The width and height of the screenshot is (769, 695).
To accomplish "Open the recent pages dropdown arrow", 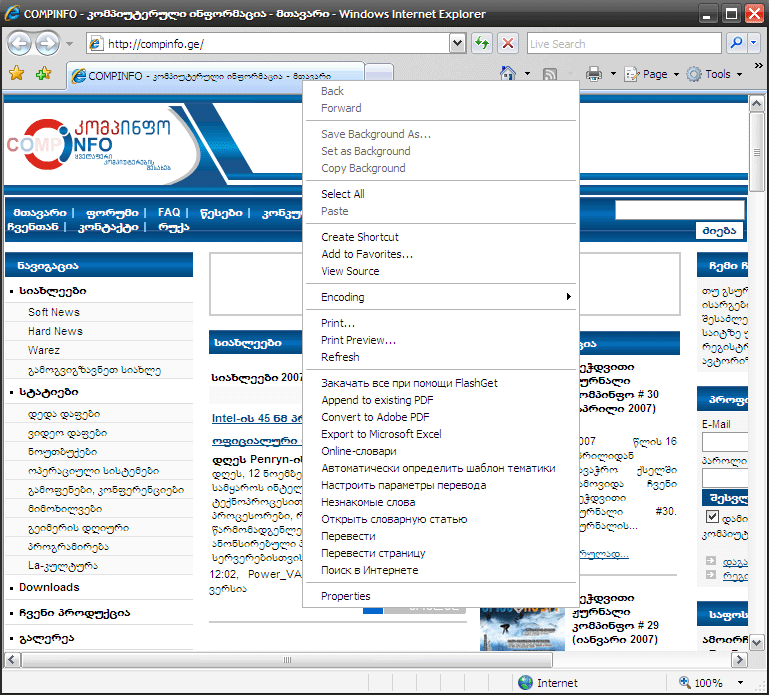I will 69,44.
